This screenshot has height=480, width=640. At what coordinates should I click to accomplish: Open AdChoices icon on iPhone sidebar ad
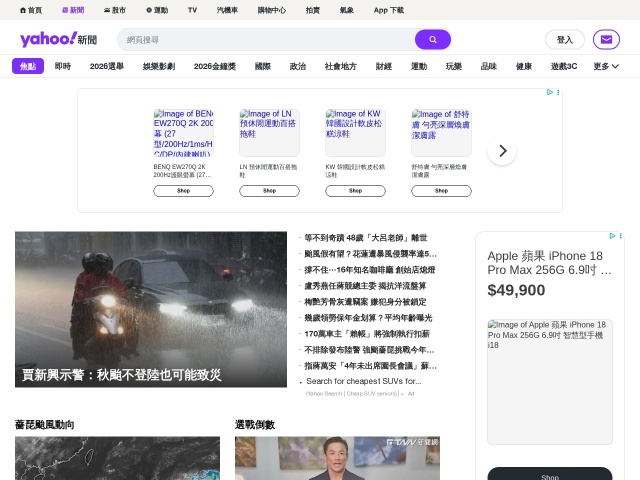(612, 236)
